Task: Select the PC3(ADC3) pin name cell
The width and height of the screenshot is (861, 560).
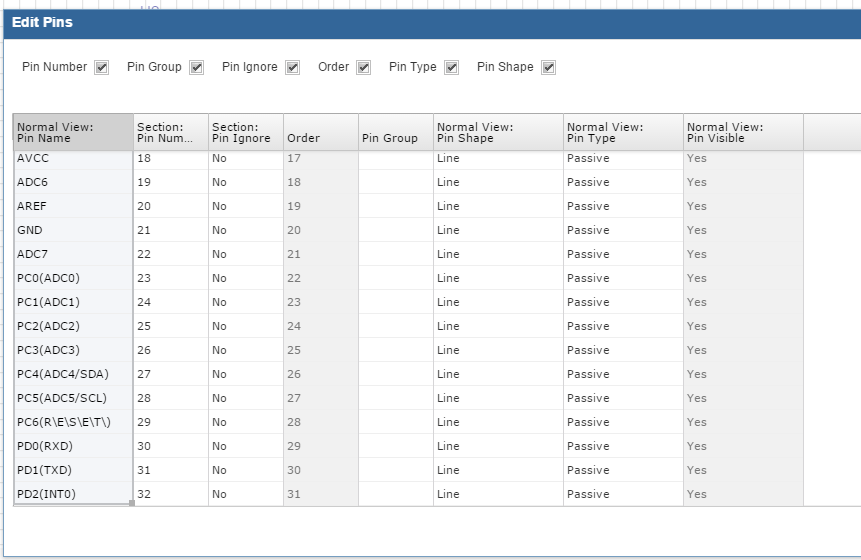Action: (73, 350)
